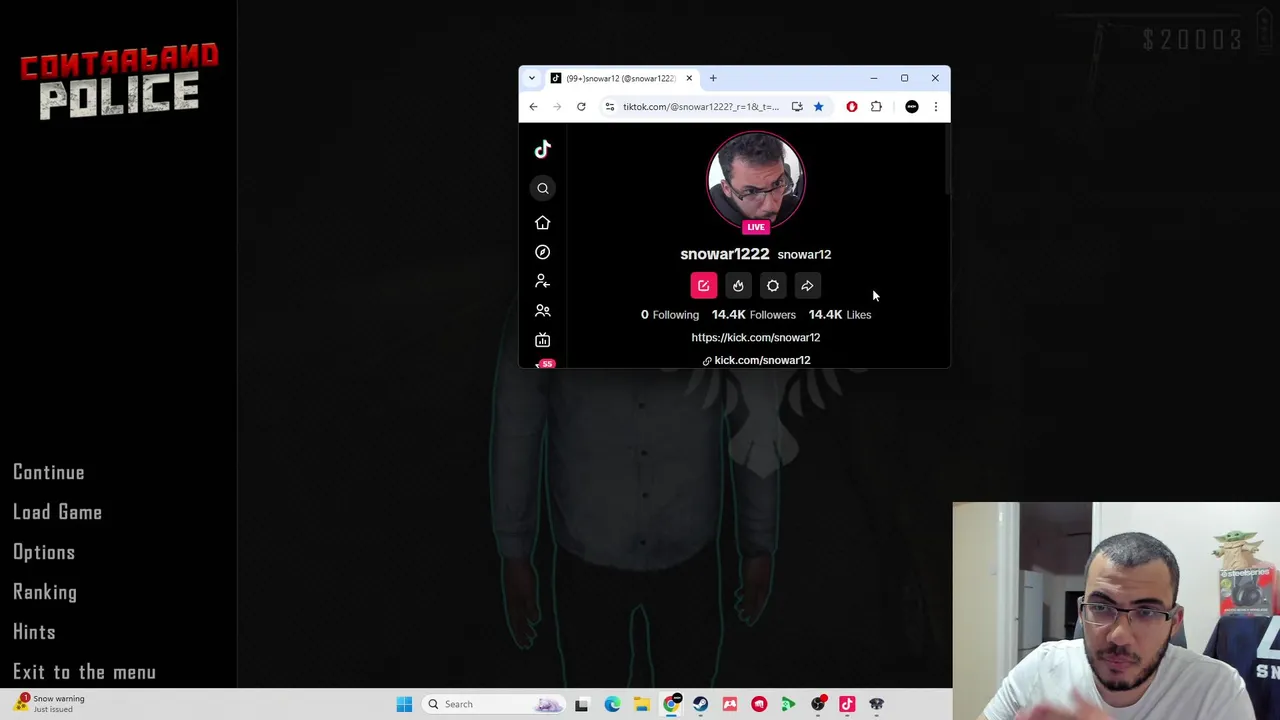The height and width of the screenshot is (720, 1280).
Task: Open OBS Studio from the taskbar
Action: pyautogui.click(x=818, y=704)
